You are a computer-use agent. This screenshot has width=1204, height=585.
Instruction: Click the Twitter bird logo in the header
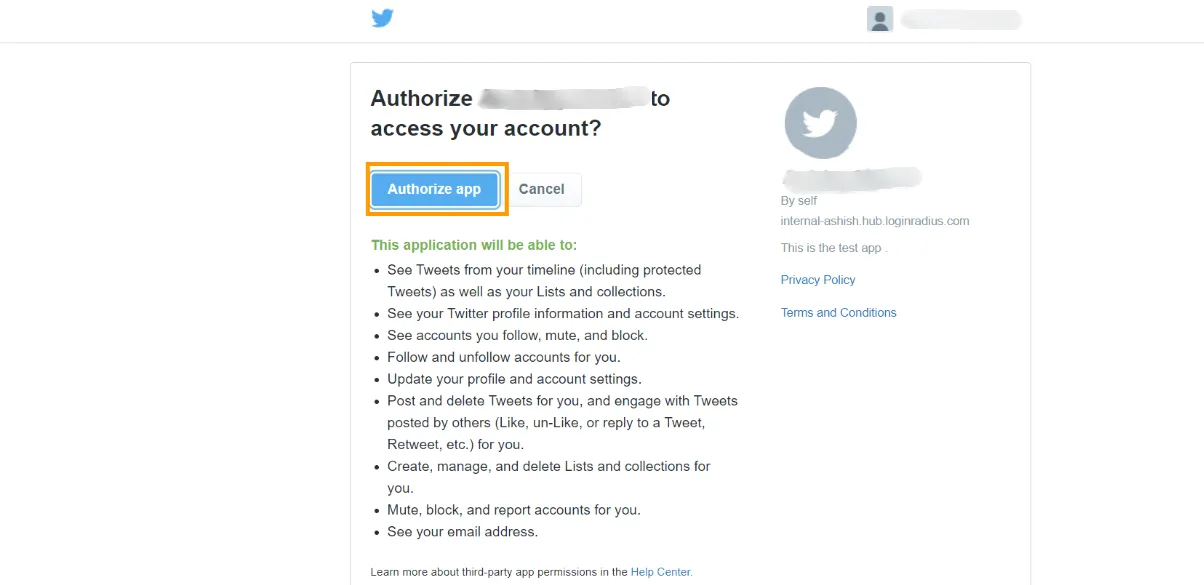pyautogui.click(x=382, y=18)
